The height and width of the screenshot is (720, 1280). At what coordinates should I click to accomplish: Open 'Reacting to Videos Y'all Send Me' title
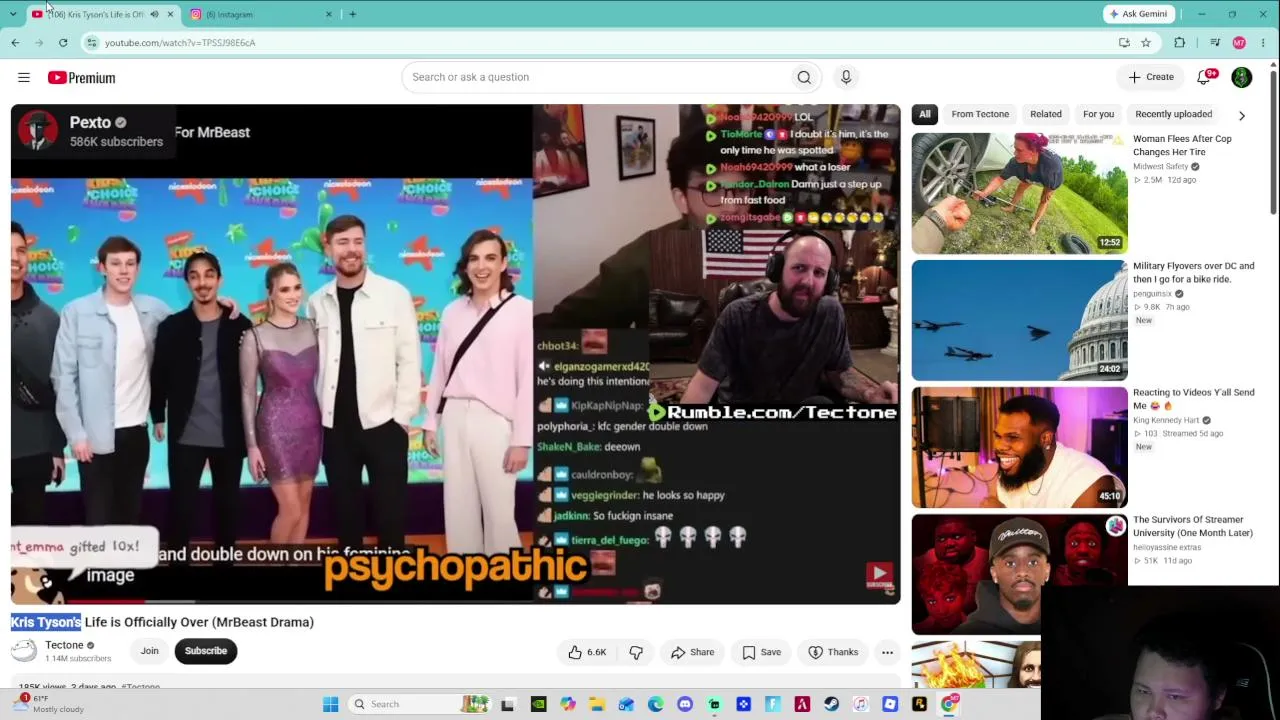pyautogui.click(x=1193, y=399)
